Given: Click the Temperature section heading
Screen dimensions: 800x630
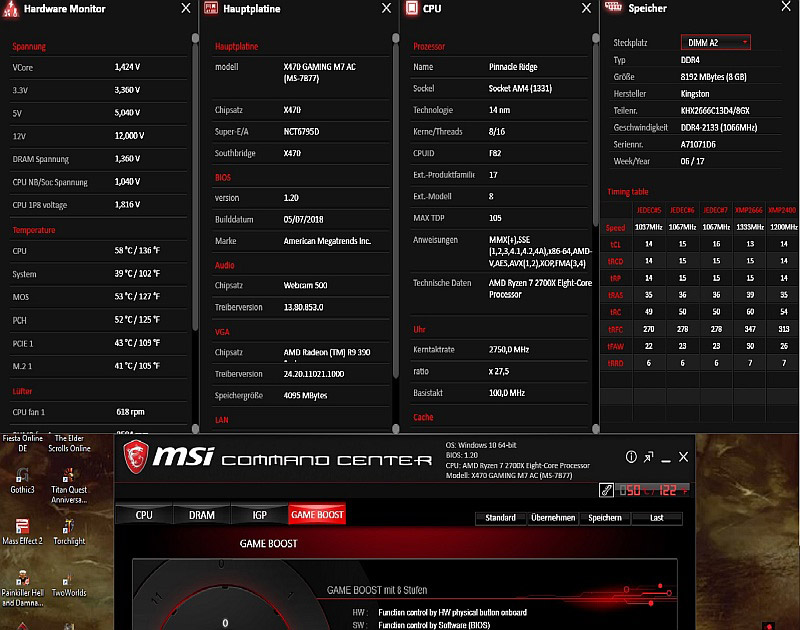Looking at the screenshot, I should 34,230.
